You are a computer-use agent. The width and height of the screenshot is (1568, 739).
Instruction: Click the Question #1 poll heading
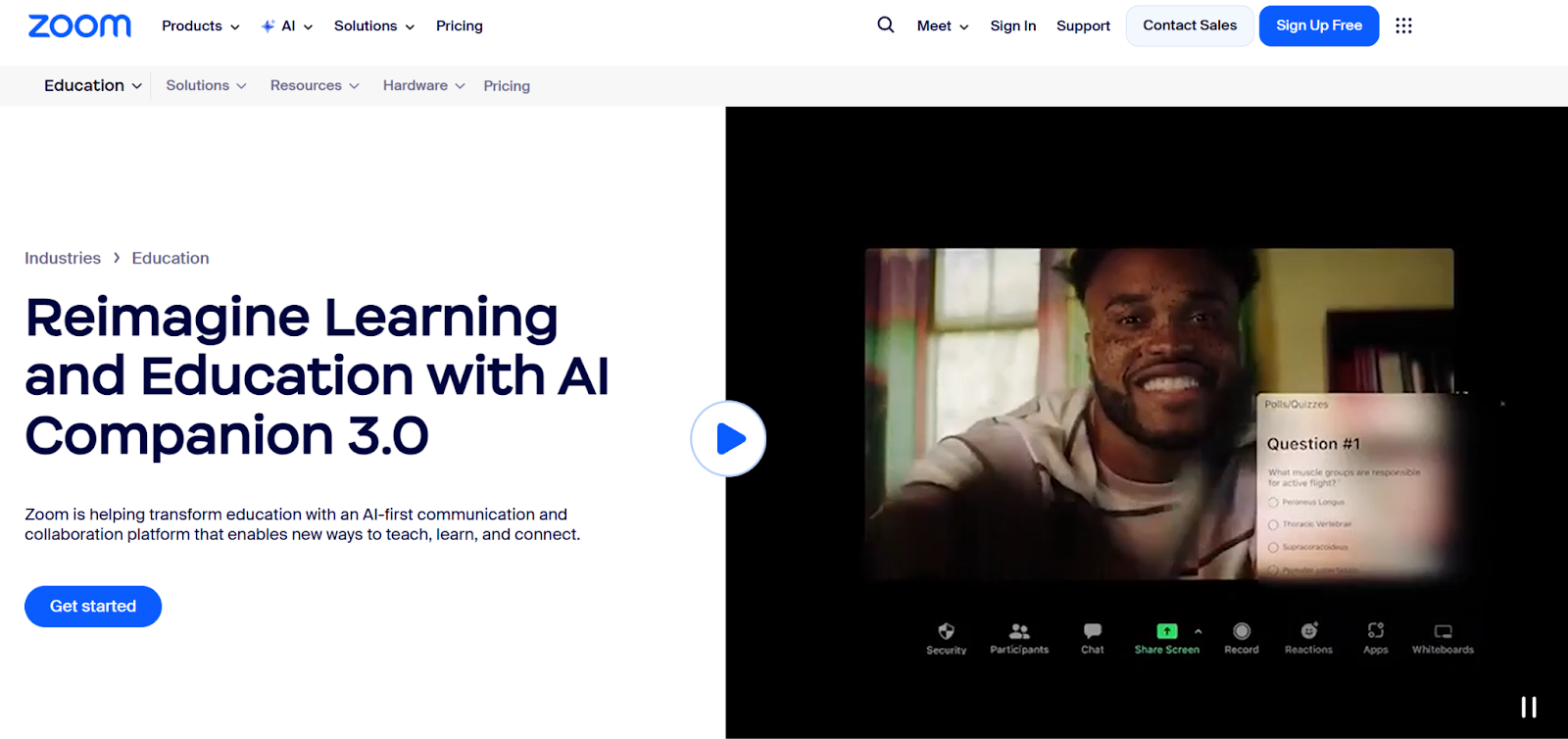point(1313,444)
